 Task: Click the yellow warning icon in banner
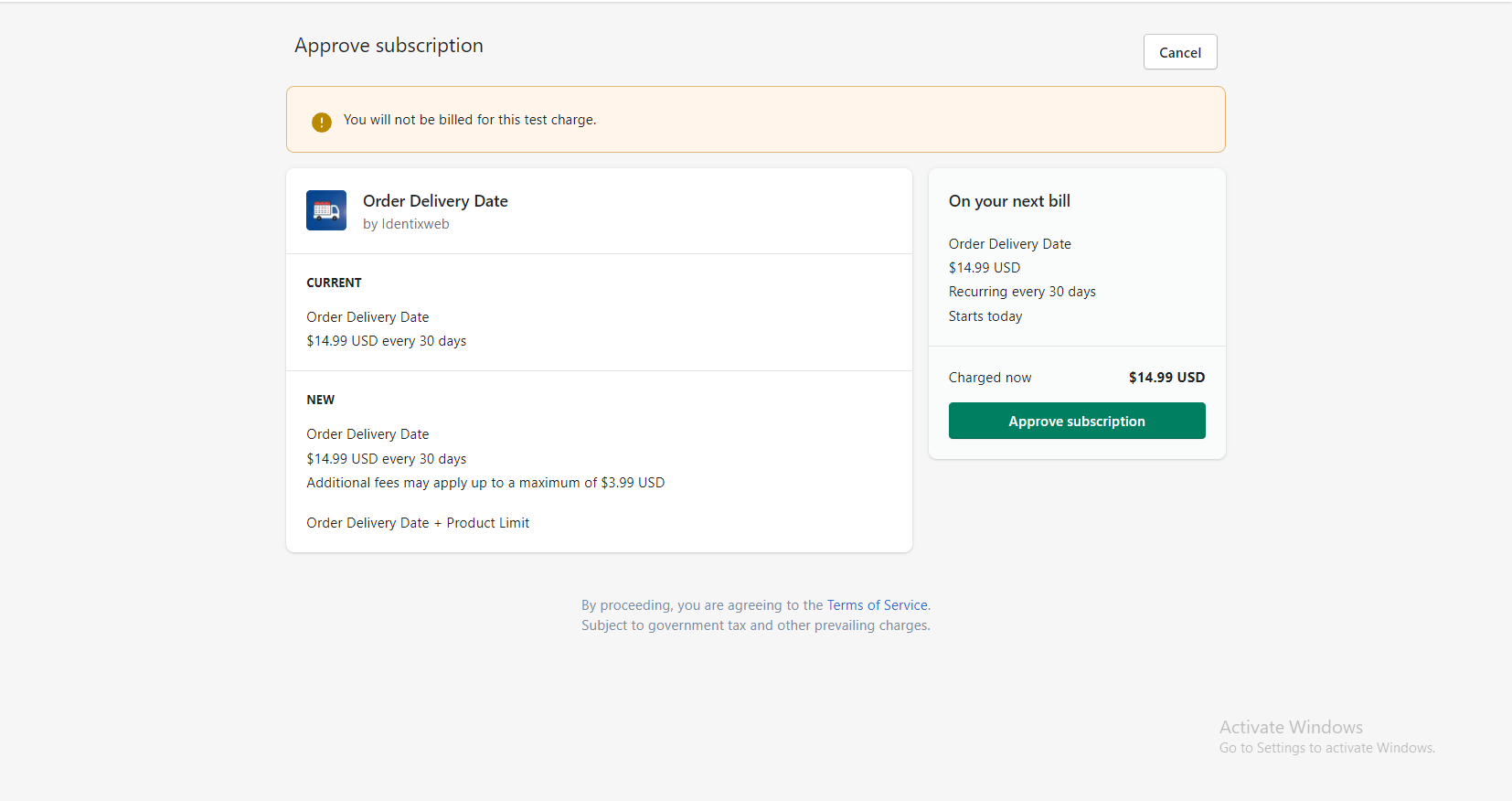click(322, 122)
